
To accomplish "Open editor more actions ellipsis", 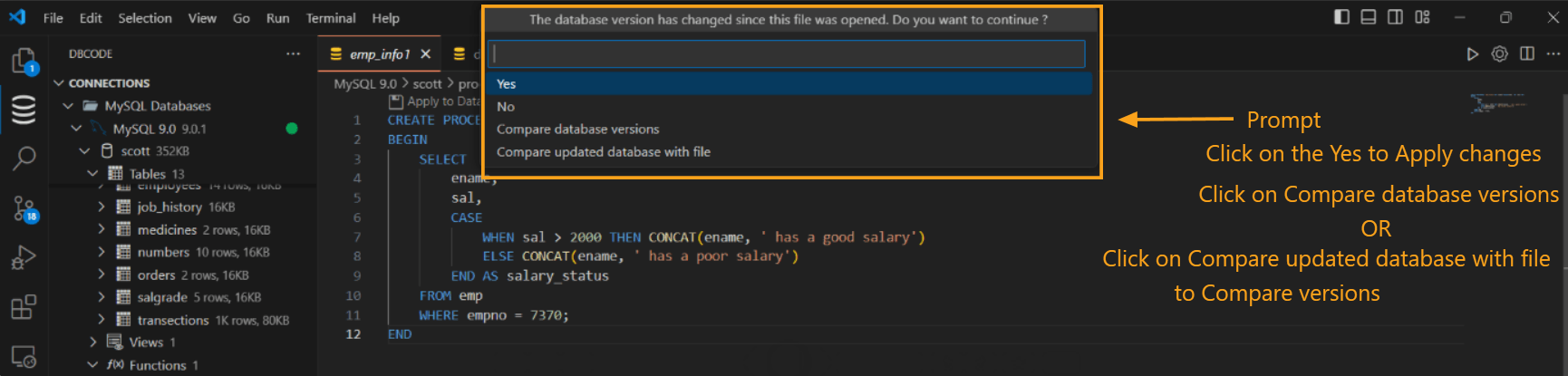I will click(x=1553, y=54).
